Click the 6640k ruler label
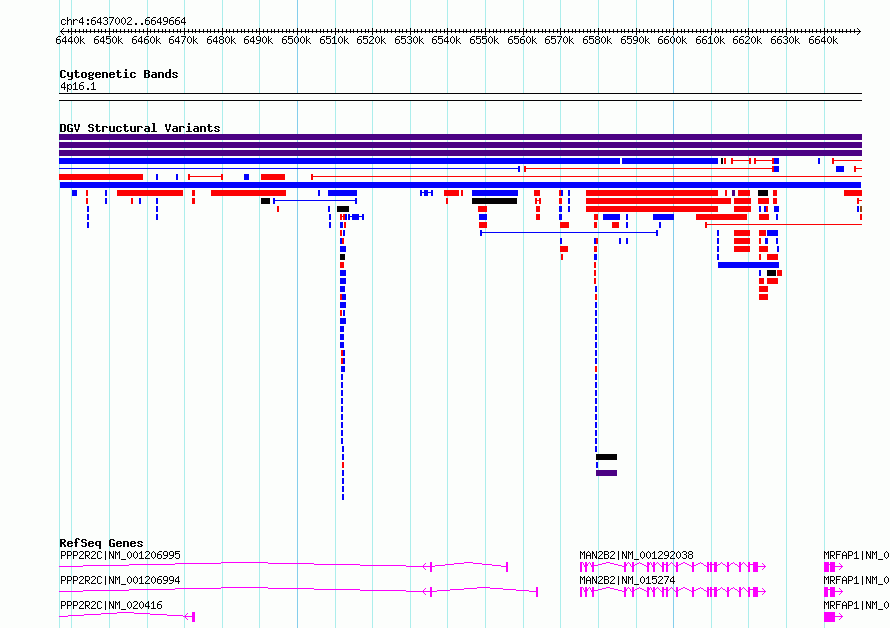 pyautogui.click(x=823, y=40)
